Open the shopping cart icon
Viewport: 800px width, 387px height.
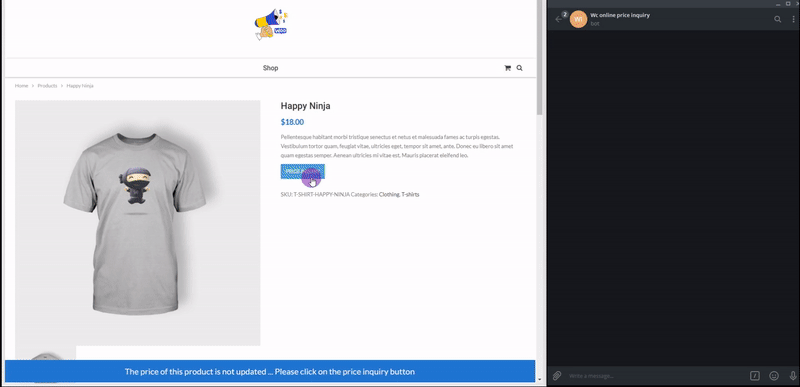coord(507,68)
